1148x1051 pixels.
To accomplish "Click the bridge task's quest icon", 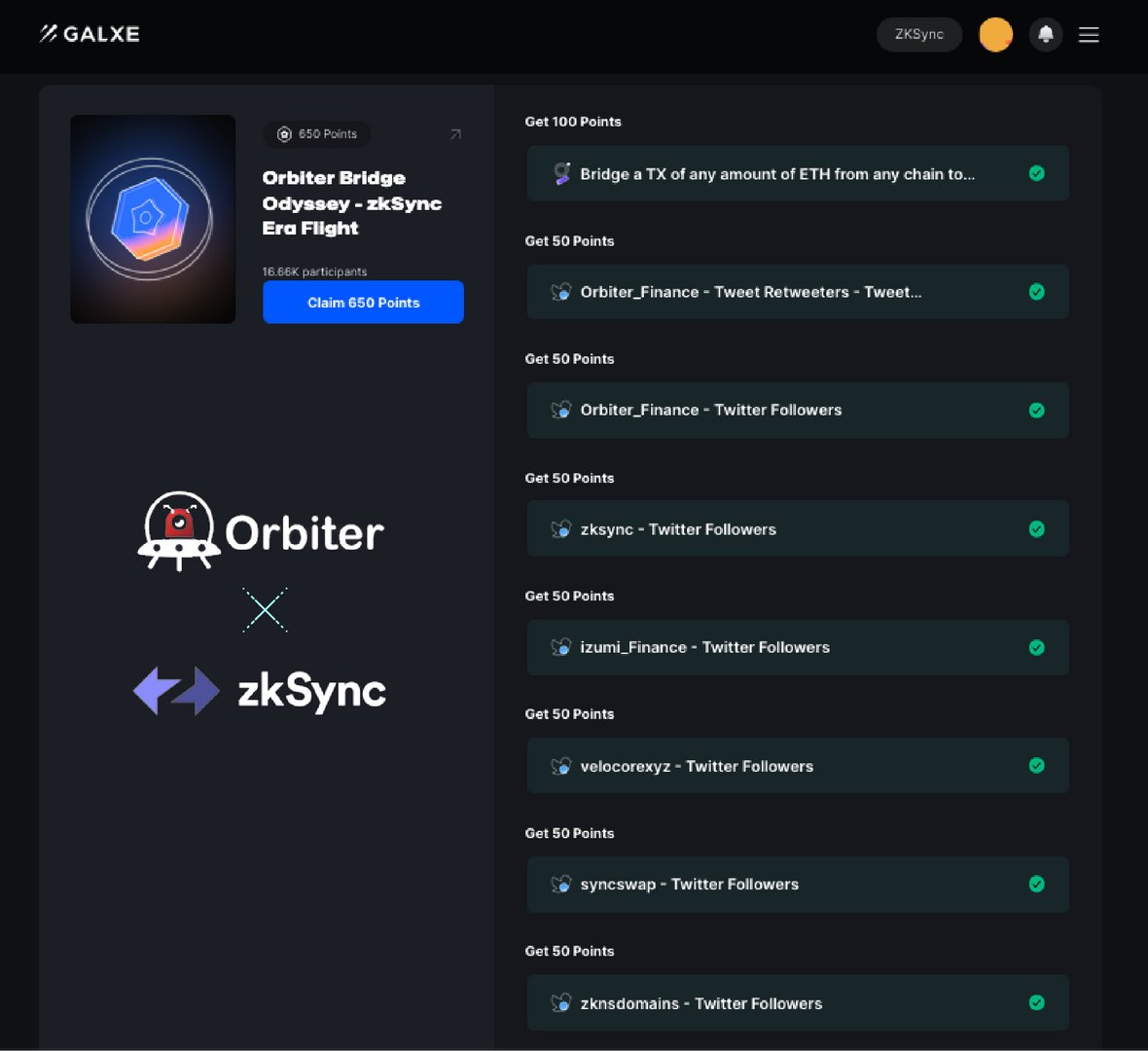I will 561,173.
